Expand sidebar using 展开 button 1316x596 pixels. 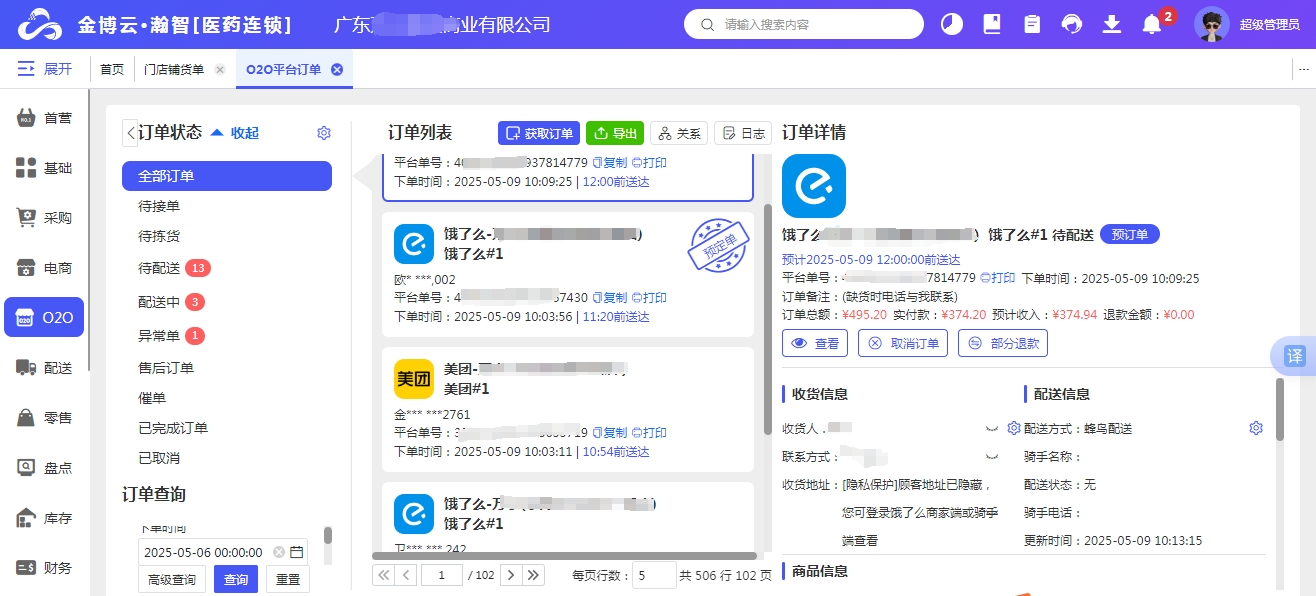coord(45,69)
